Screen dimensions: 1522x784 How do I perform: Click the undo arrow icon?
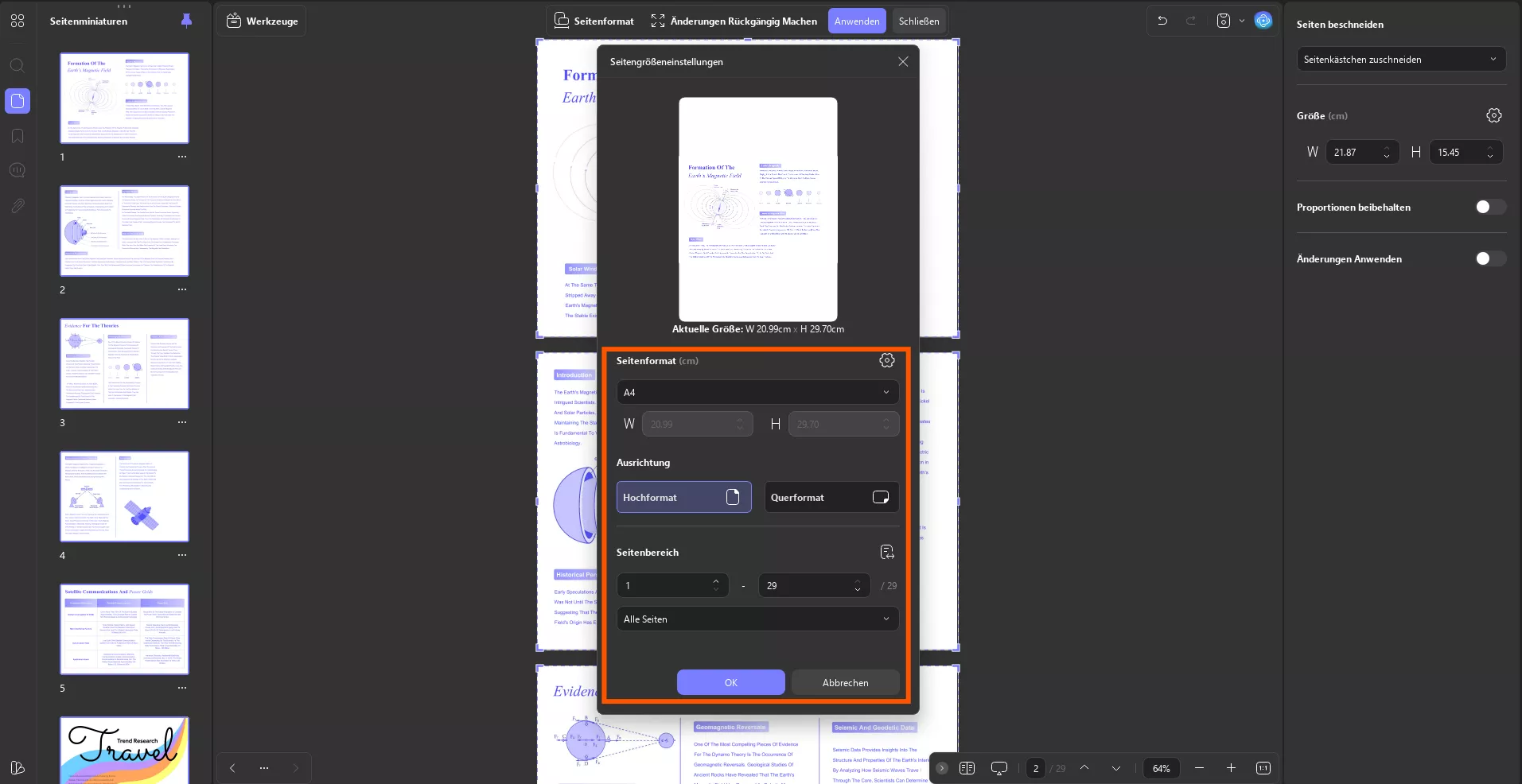click(x=1162, y=21)
